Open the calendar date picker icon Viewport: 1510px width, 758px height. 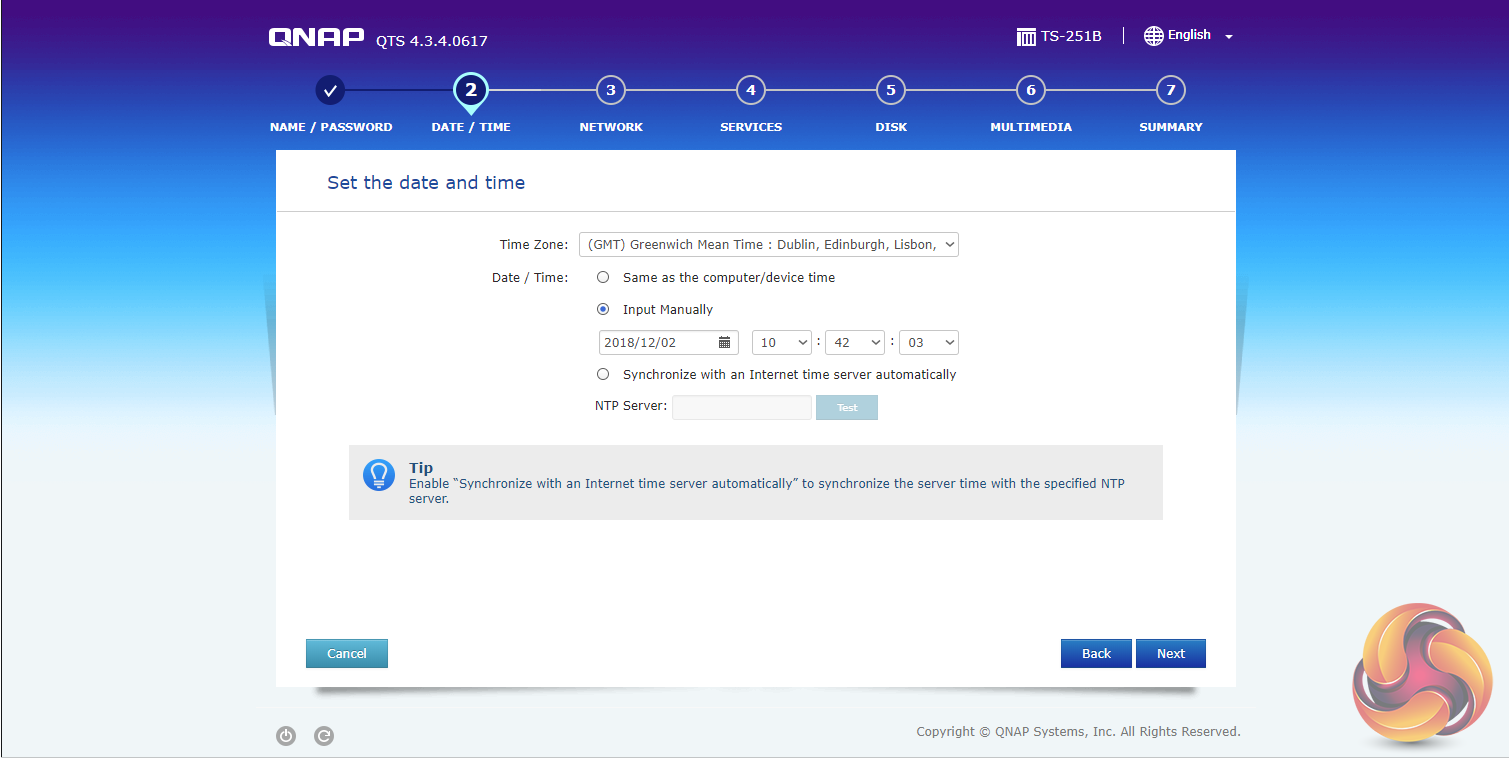point(725,342)
